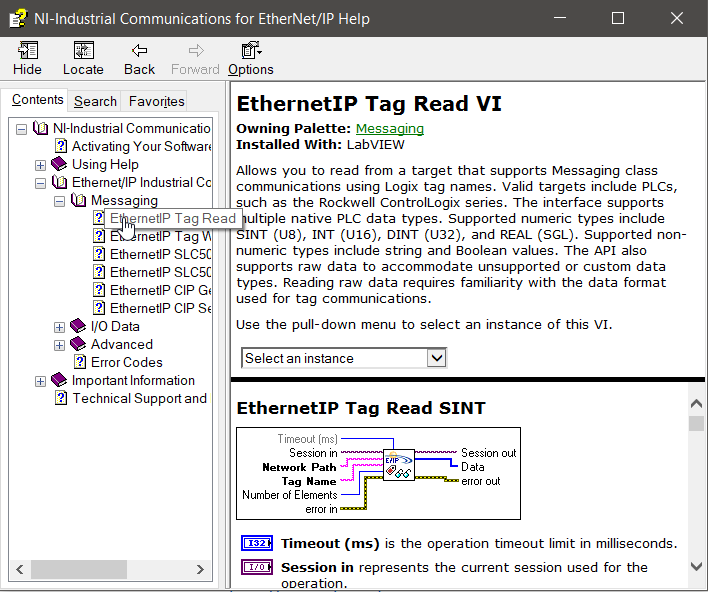Viewport: 708px width, 592px height.
Task: Open the Error Codes topic
Action: coord(126,362)
